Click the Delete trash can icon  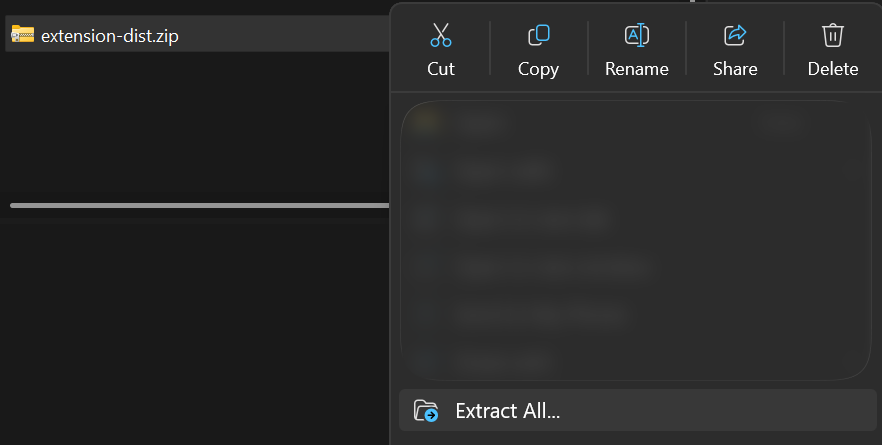point(832,35)
